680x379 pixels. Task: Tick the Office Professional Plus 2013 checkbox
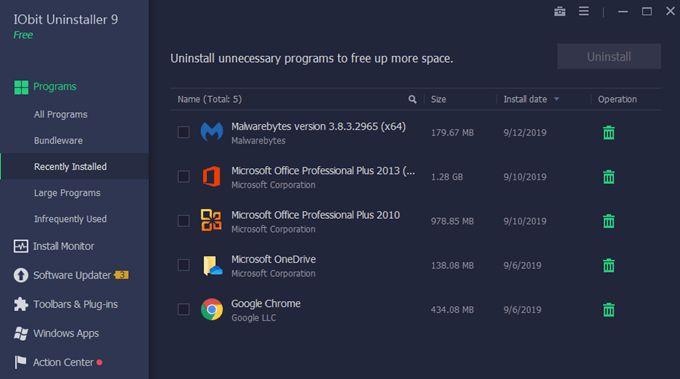(x=183, y=176)
